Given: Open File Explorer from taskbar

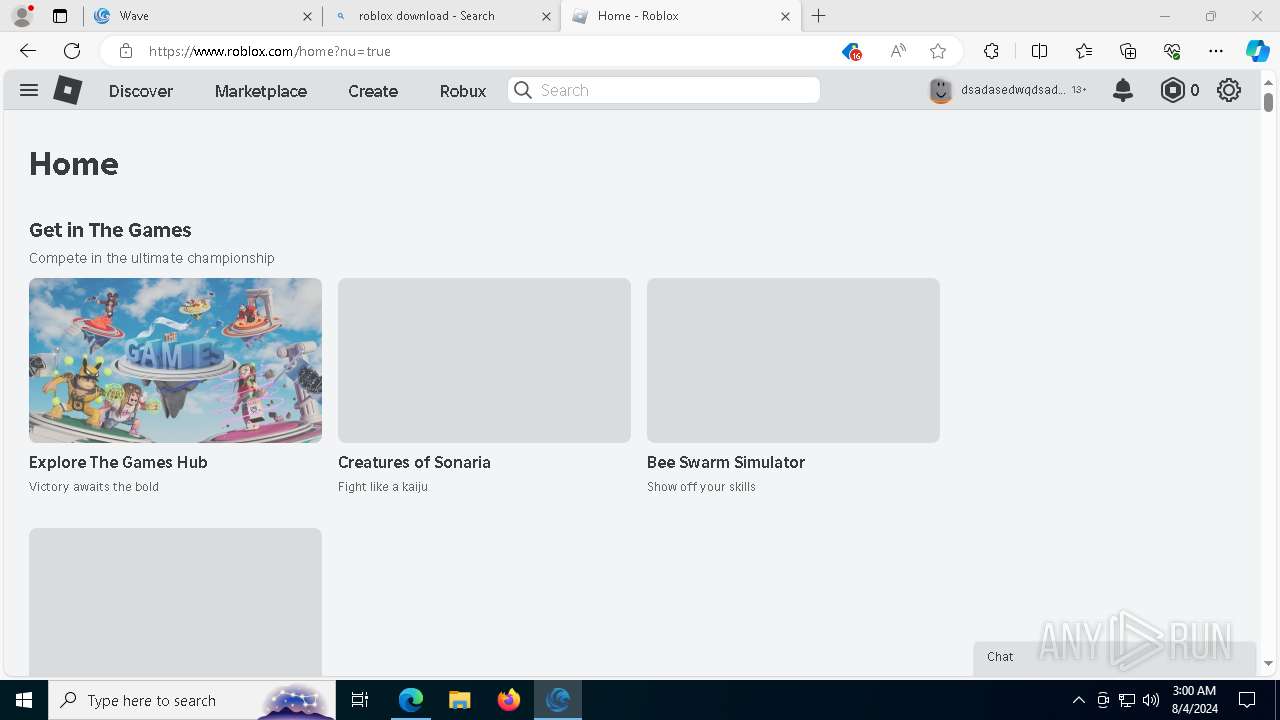Looking at the screenshot, I should pyautogui.click(x=459, y=700).
